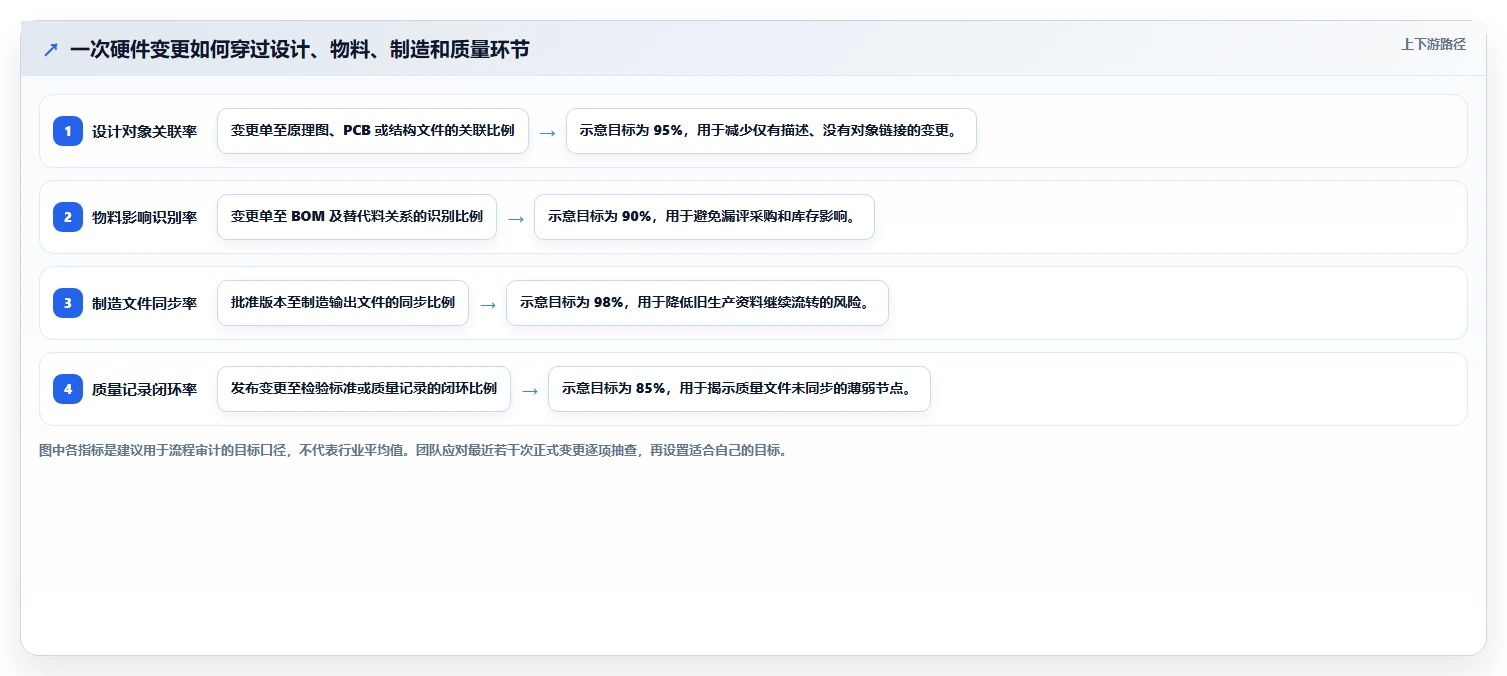This screenshot has width=1507, height=676.
Task: Select the step 1 number badge
Action: pyautogui.click(x=68, y=131)
